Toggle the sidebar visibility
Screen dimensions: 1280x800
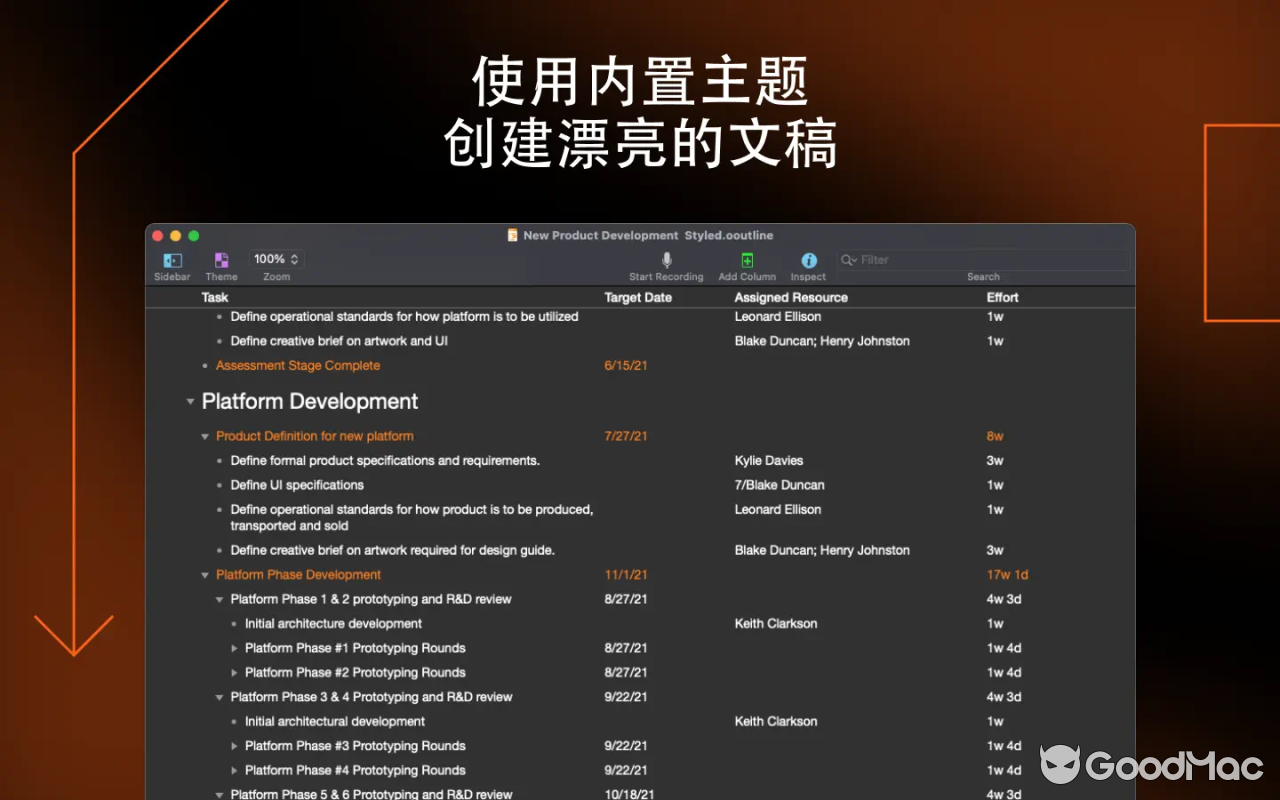tap(171, 262)
